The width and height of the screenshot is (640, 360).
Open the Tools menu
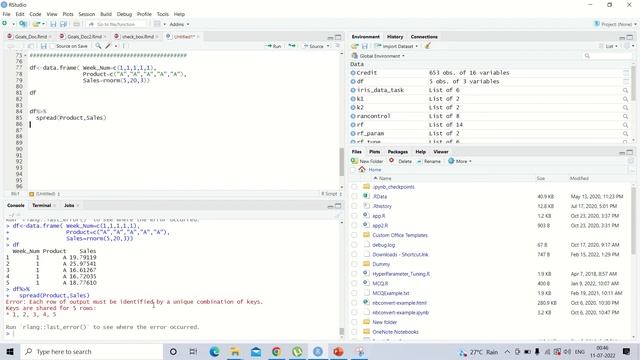coord(162,14)
